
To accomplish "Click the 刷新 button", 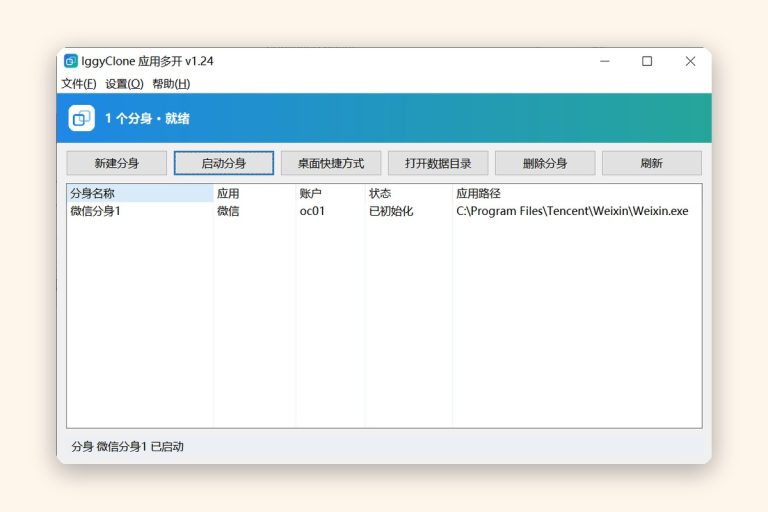I will (652, 163).
